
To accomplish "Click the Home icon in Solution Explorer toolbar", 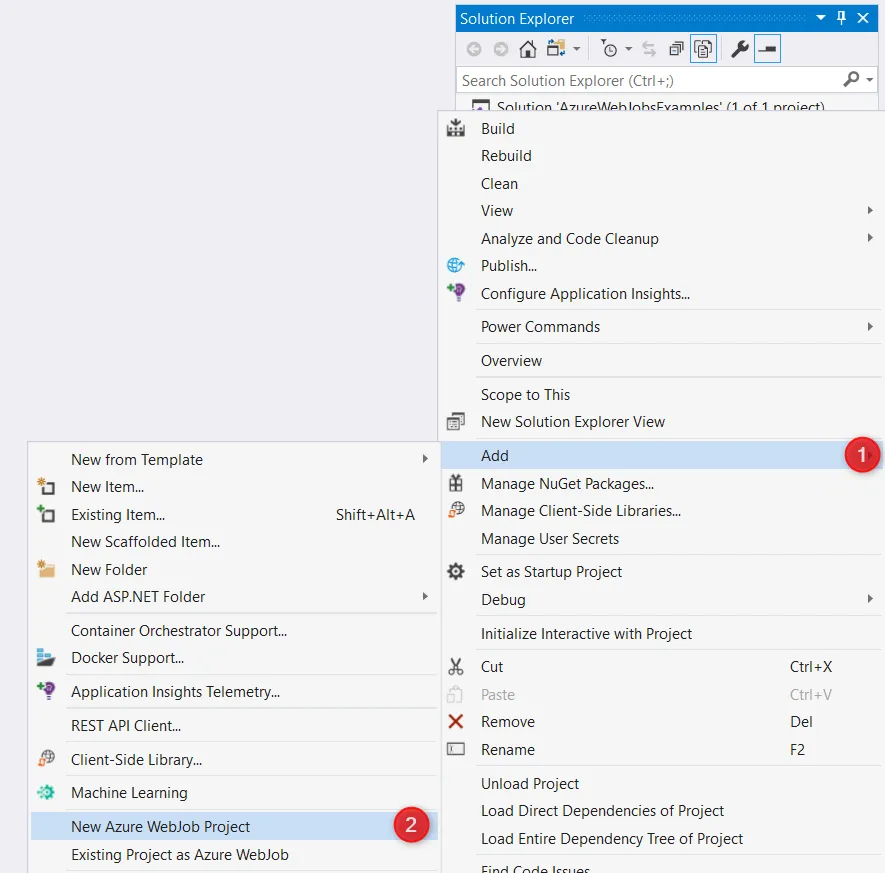I will click(x=528, y=49).
